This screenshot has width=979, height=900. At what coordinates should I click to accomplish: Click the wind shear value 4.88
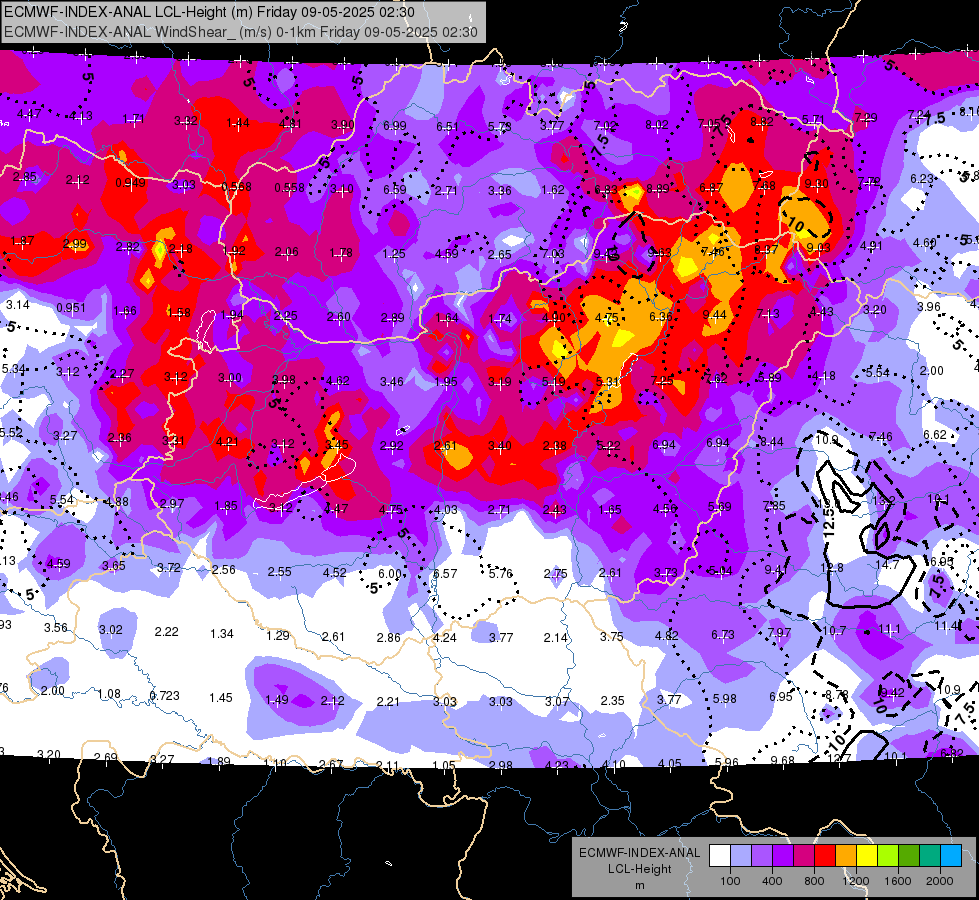click(117, 502)
